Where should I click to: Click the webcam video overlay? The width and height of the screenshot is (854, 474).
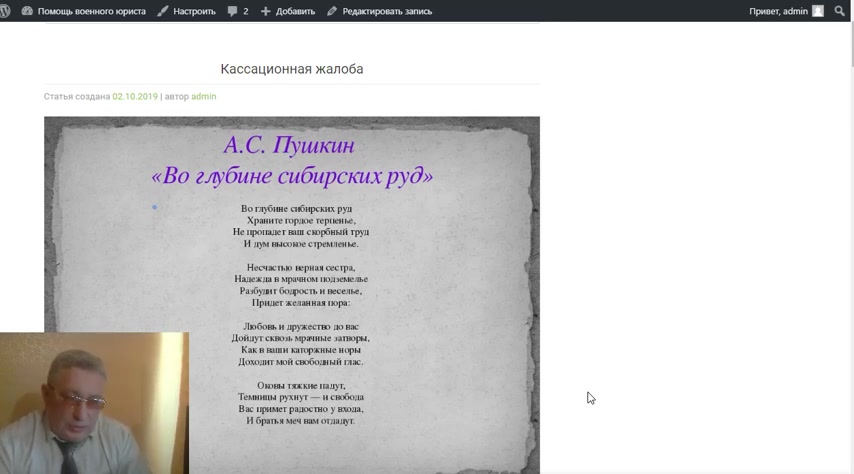tap(94, 403)
